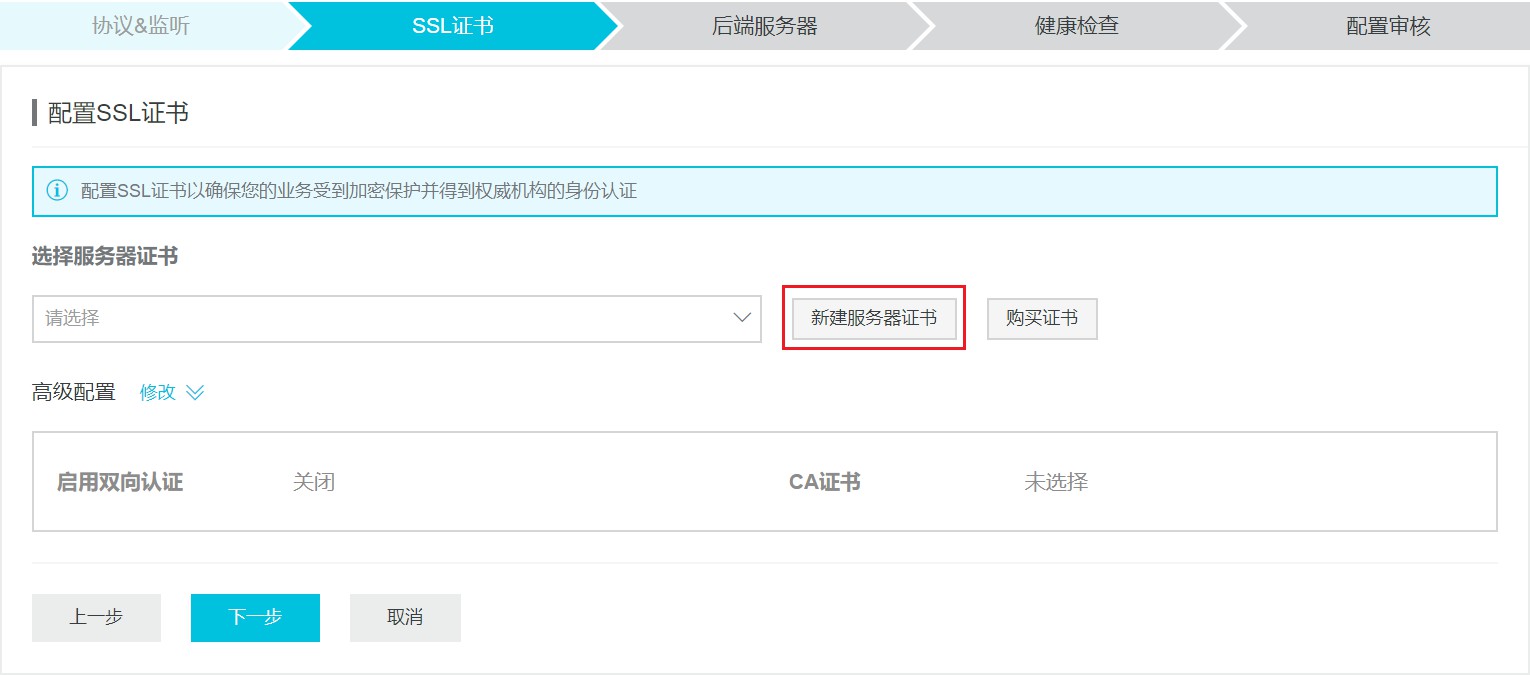This screenshot has width=1530, height=675.
Task: Click the 配置SSL证书 section heading
Action: 118,113
